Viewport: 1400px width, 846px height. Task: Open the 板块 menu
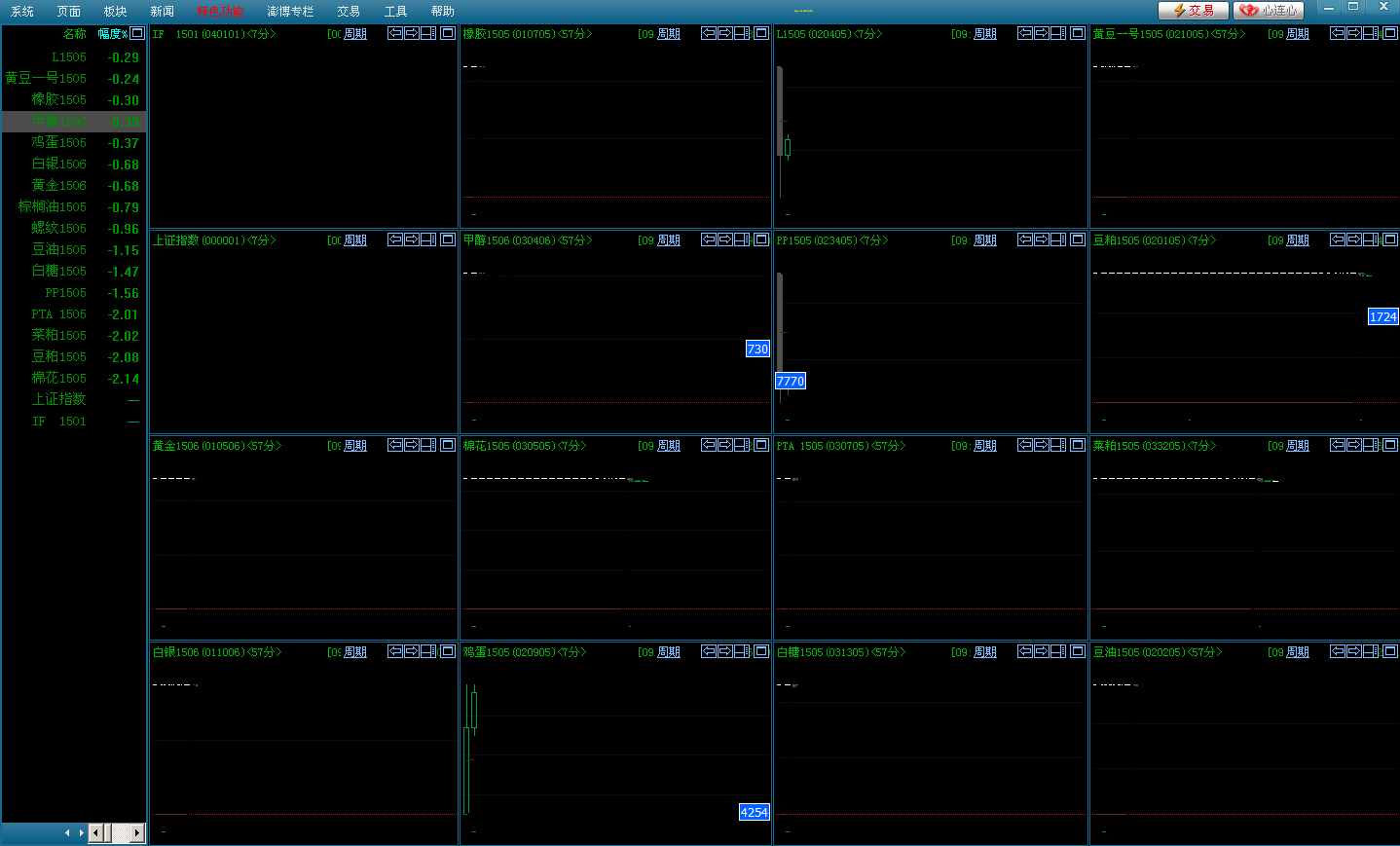pyautogui.click(x=115, y=12)
